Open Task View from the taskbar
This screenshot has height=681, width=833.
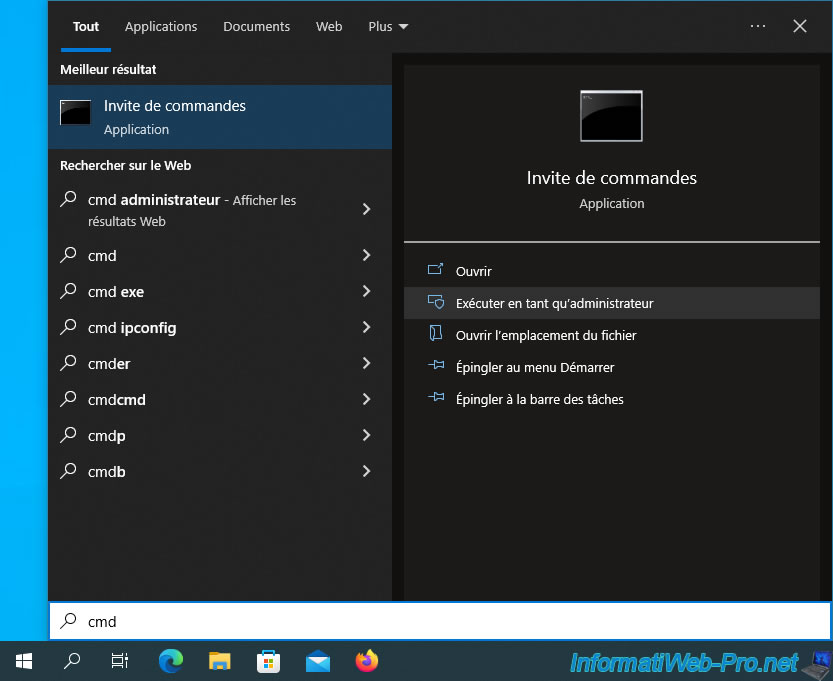click(120, 661)
